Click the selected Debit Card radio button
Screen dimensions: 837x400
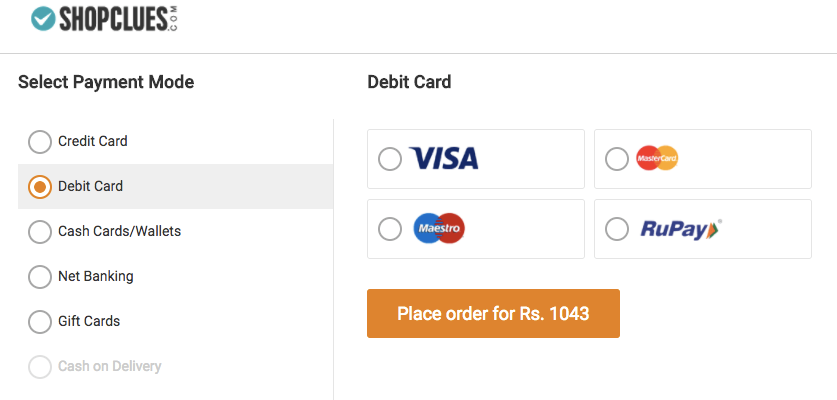pyautogui.click(x=40, y=186)
